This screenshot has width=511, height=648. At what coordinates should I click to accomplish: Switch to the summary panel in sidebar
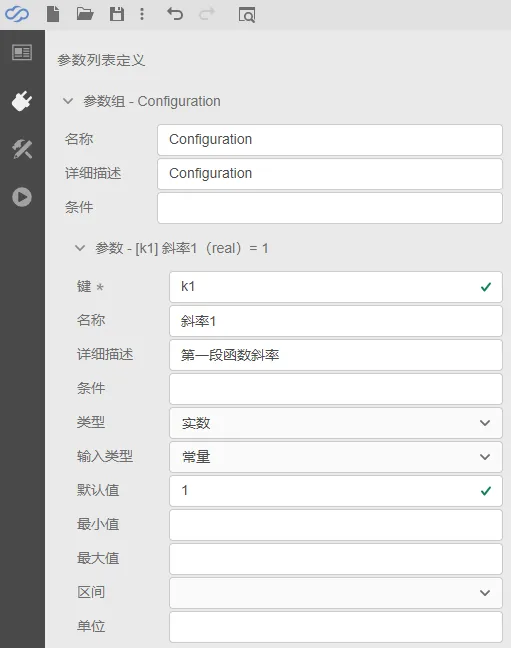pos(22,52)
